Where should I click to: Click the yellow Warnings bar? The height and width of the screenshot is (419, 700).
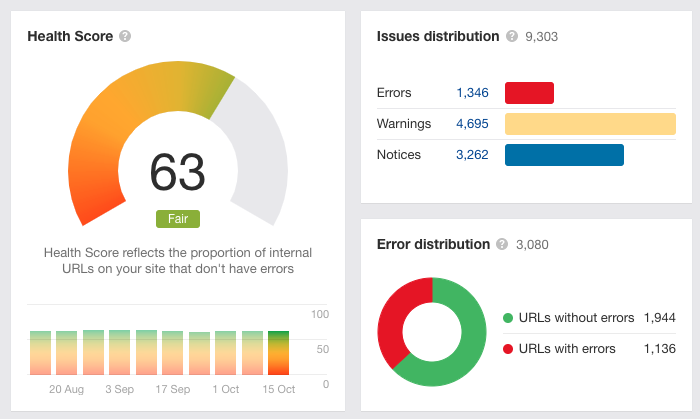pos(590,124)
